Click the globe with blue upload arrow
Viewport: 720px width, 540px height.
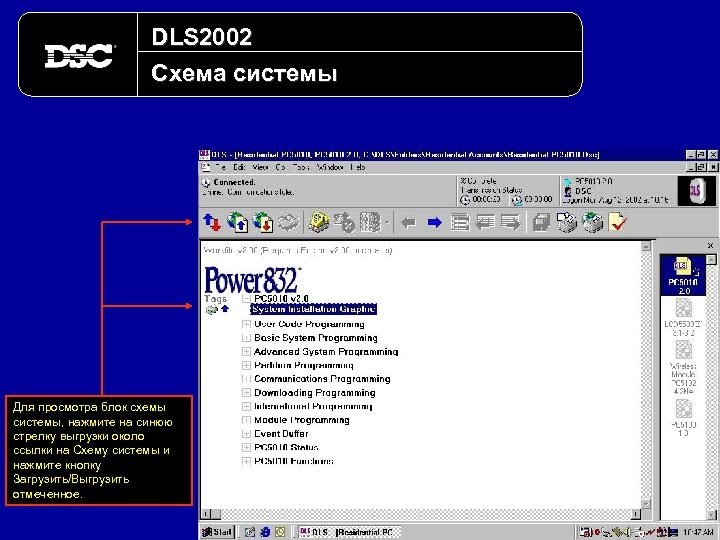238,223
